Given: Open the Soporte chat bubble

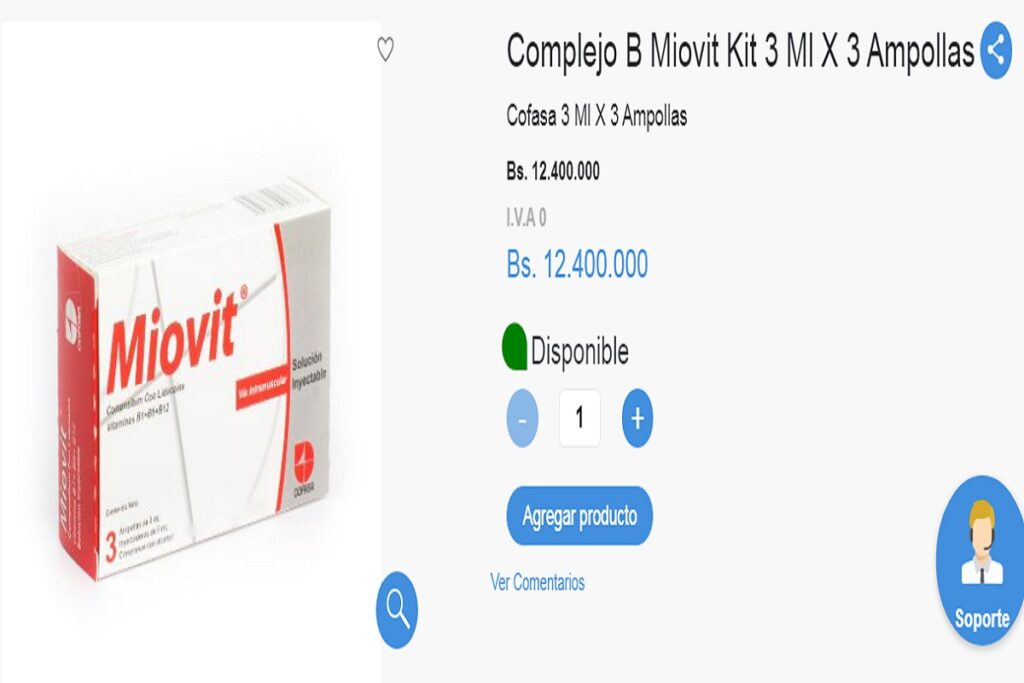Looking at the screenshot, I should point(980,560).
